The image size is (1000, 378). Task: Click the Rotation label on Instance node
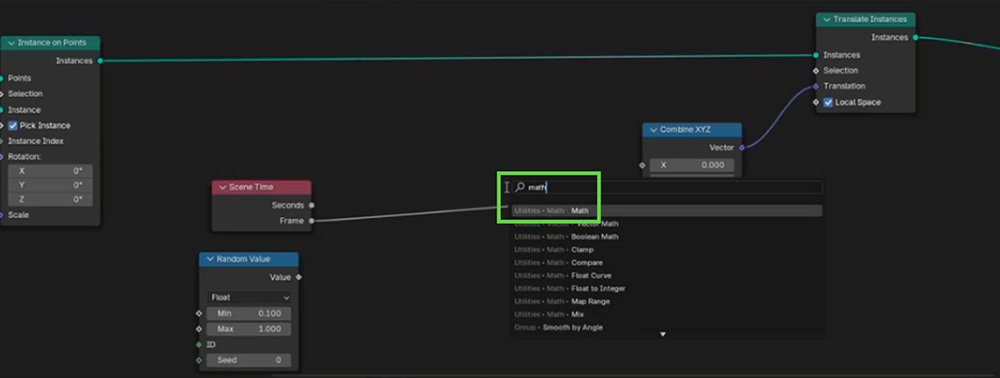pos(24,156)
